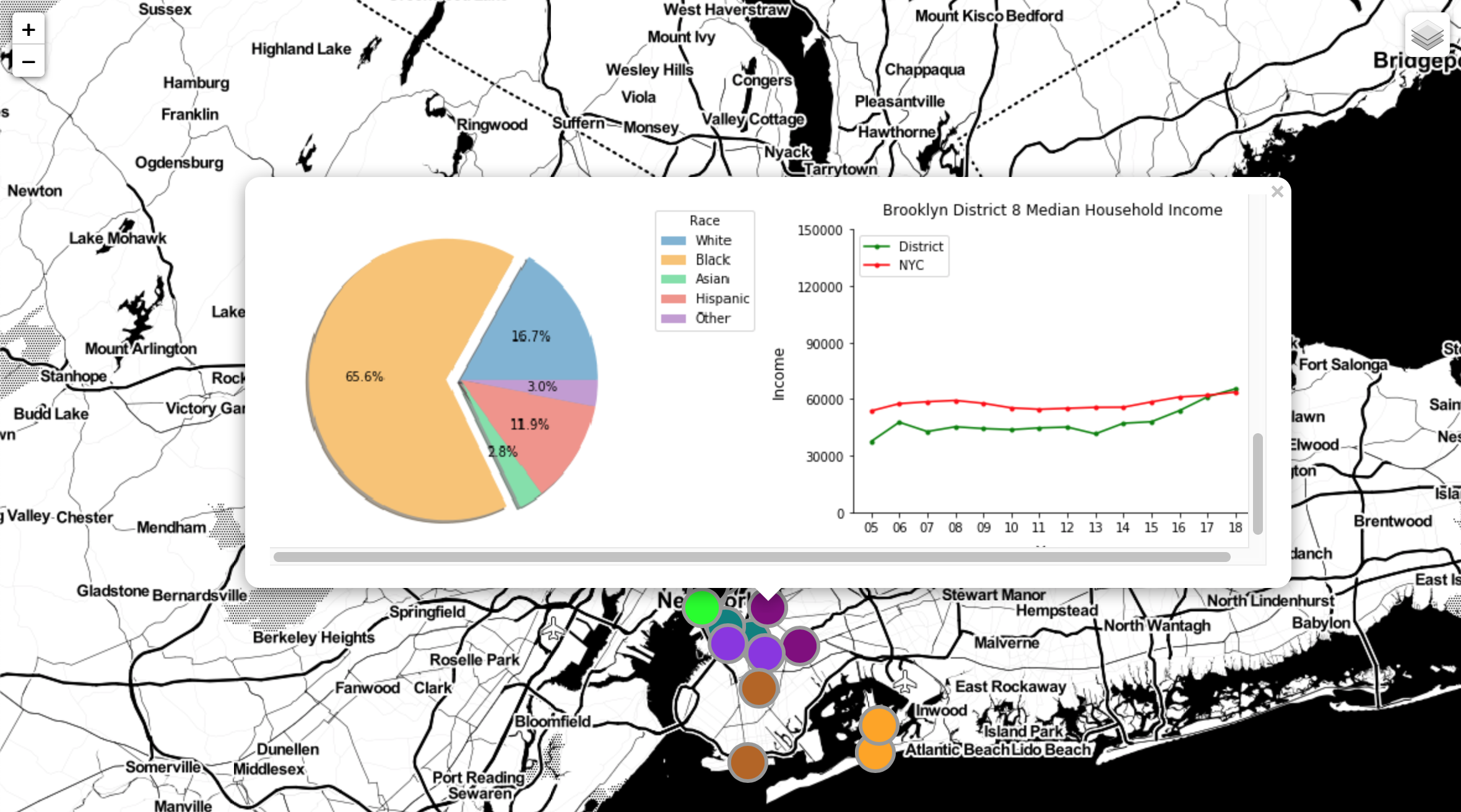Click the Hispanic legend color swatch

point(673,299)
